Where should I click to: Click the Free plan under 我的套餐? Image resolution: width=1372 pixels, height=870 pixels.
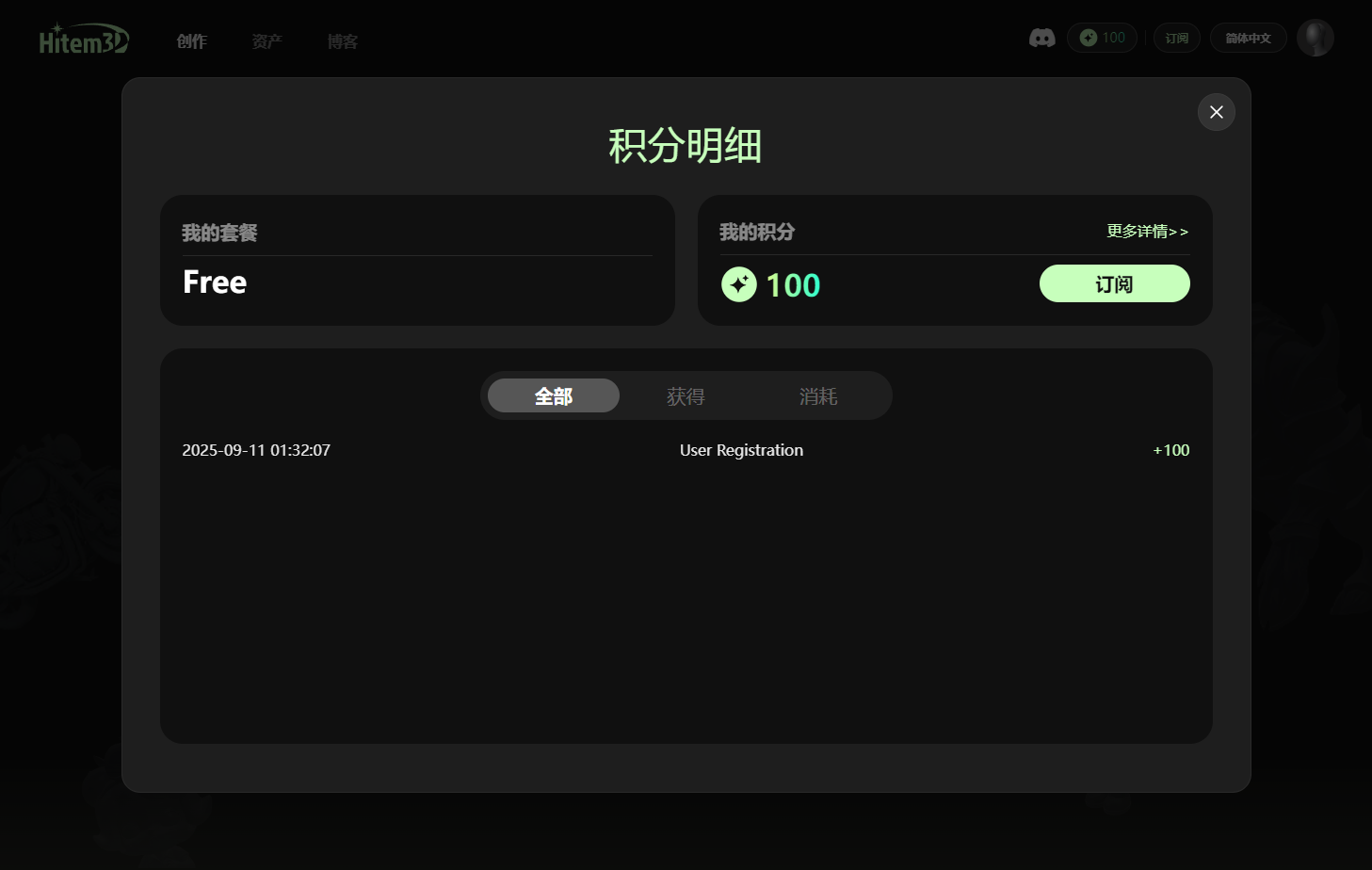tap(215, 282)
